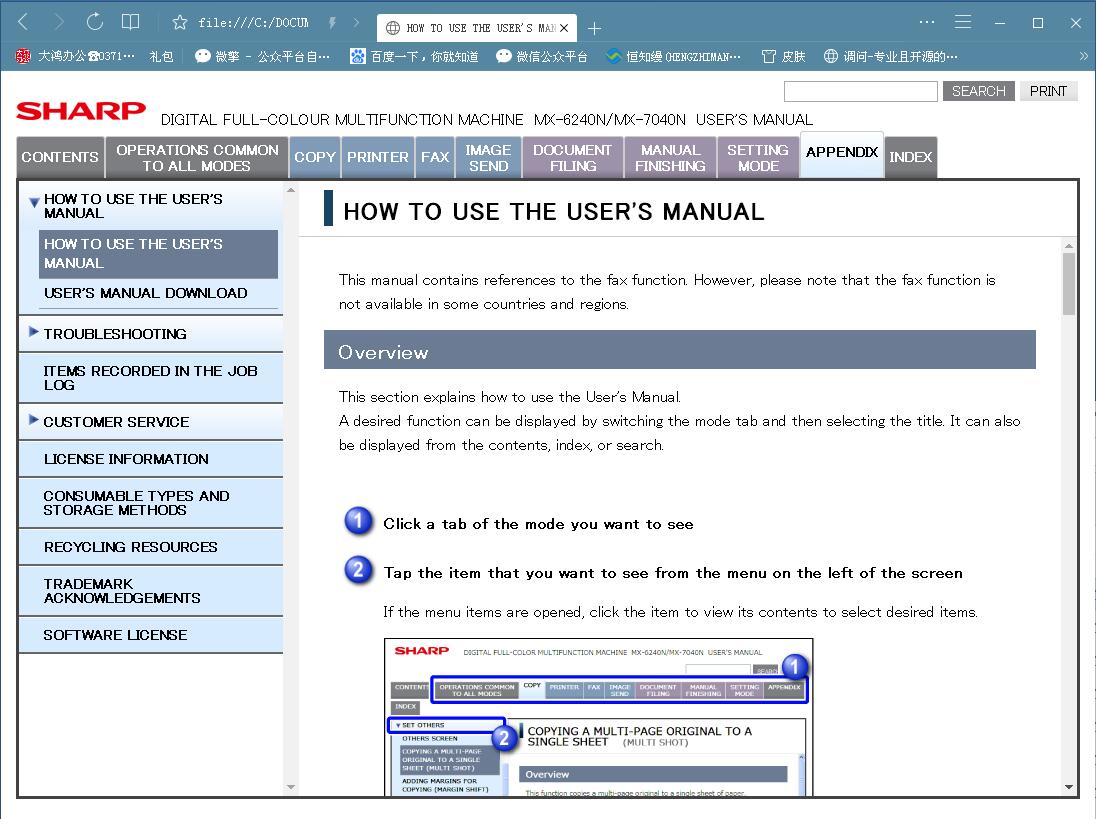Viewport: 1096px width, 819px height.
Task: Click the sidebar menu scroll-down arrow
Action: pos(291,788)
